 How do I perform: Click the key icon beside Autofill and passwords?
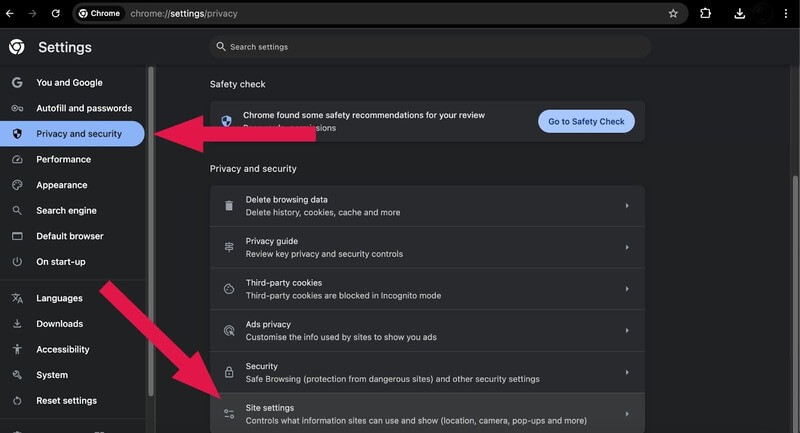[x=17, y=108]
